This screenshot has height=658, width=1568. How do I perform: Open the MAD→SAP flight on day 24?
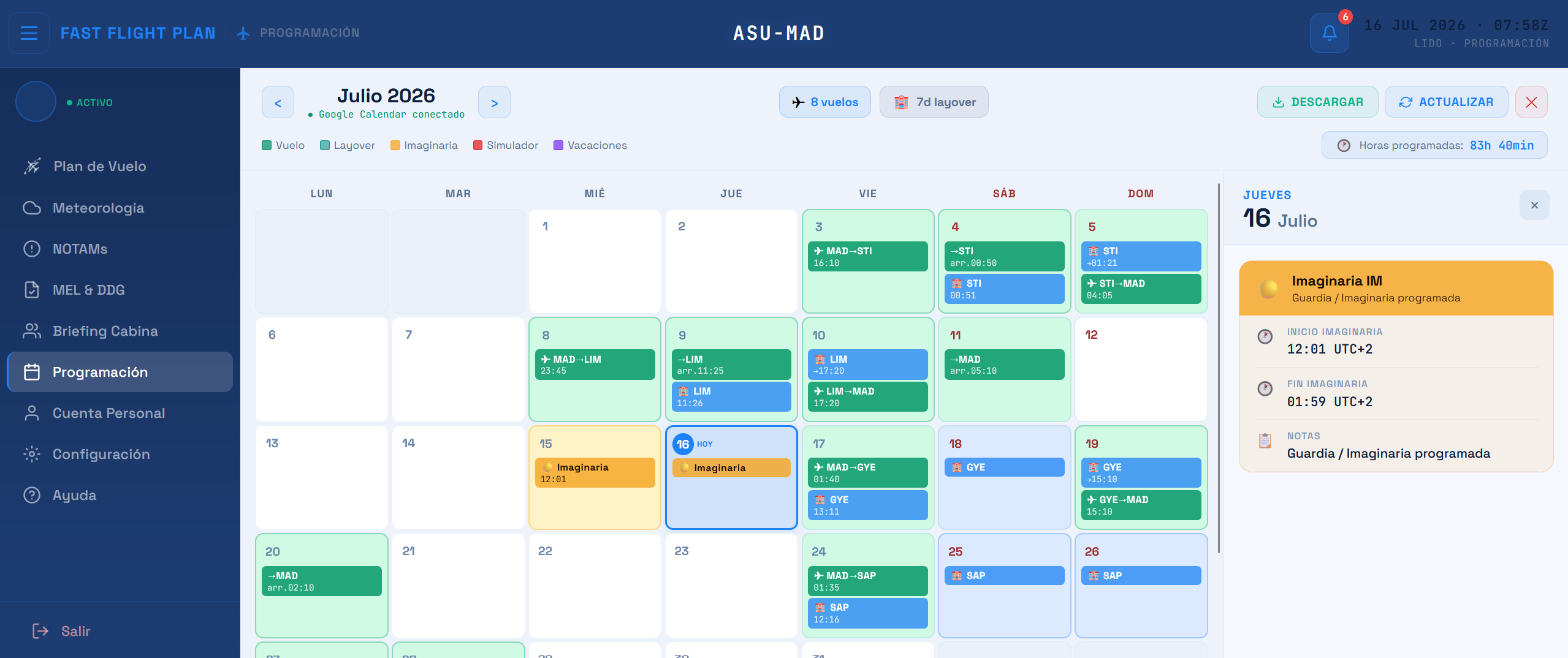coord(868,581)
